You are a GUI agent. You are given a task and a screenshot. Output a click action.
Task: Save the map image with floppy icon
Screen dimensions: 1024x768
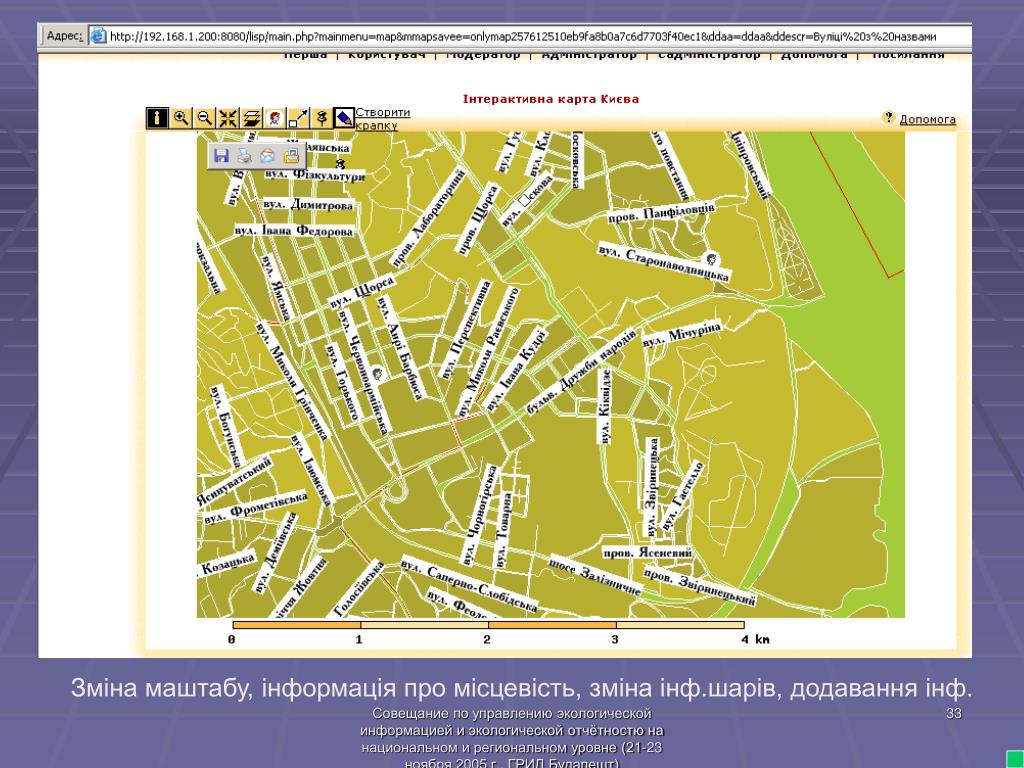(222, 155)
